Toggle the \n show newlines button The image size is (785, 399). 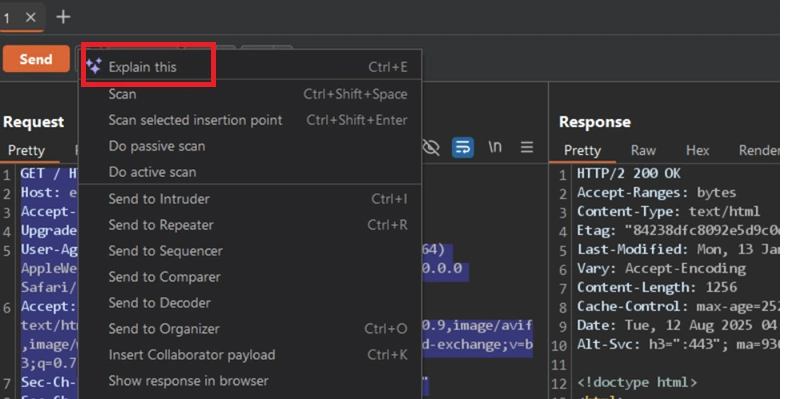495,147
